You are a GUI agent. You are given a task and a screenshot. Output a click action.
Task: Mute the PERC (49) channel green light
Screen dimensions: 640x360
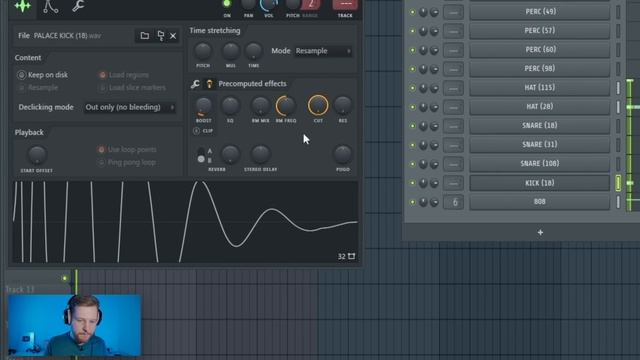pos(412,12)
